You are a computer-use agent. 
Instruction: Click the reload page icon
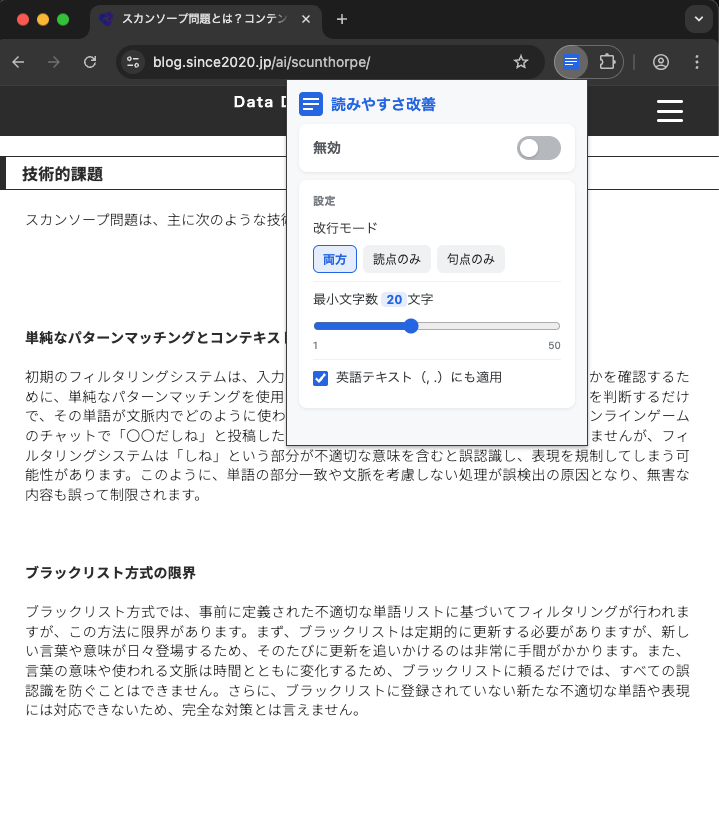[x=90, y=62]
